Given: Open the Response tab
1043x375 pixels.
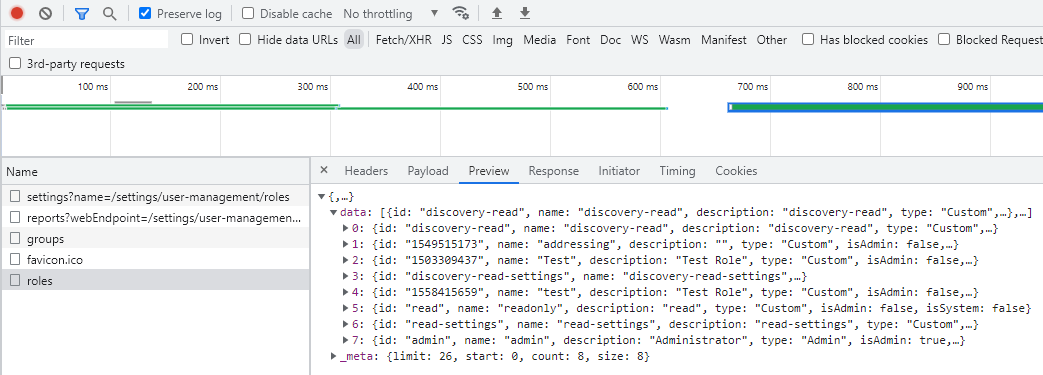Looking at the screenshot, I should tap(553, 171).
